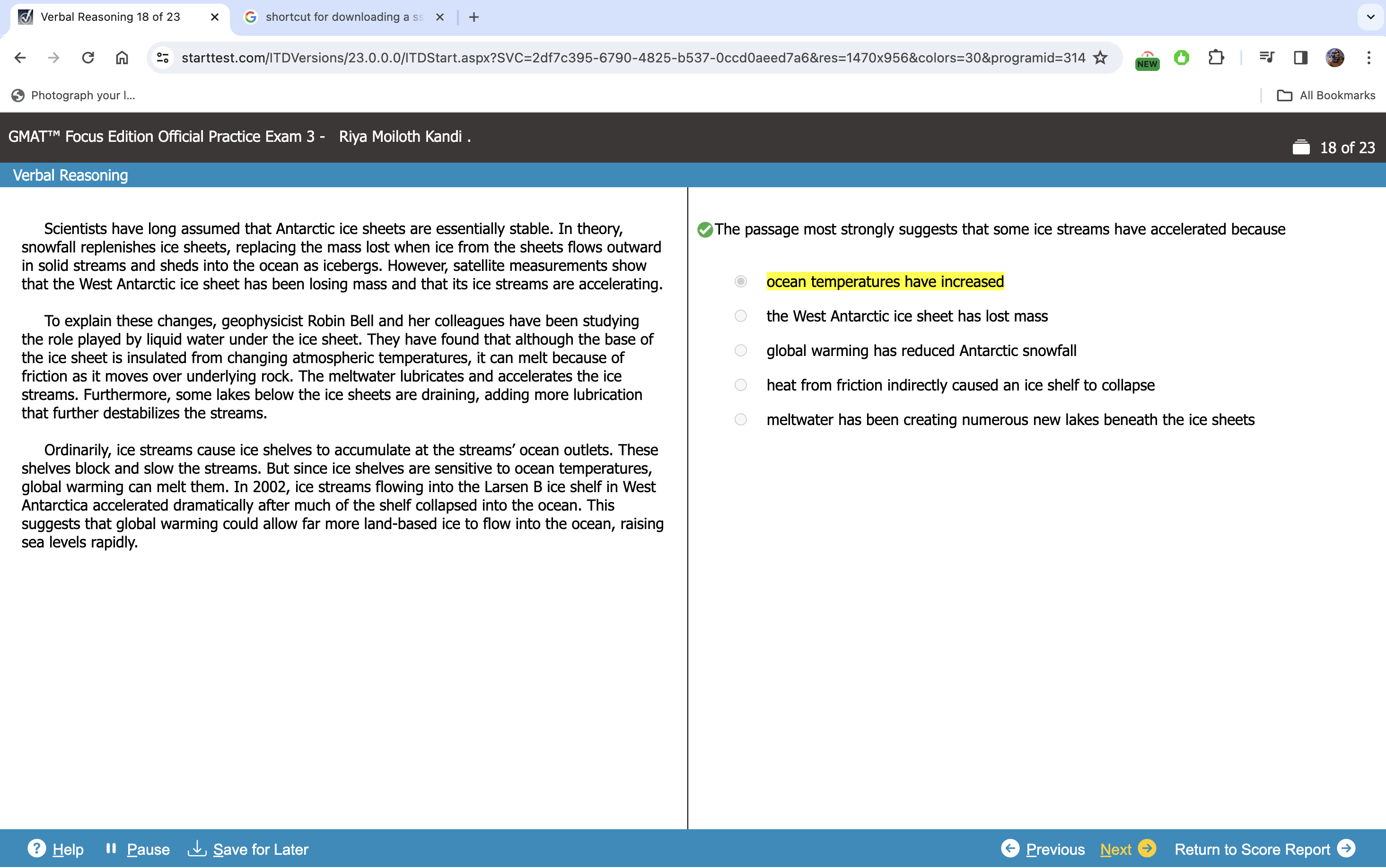This screenshot has height=868, width=1386.
Task: Open a new browser tab
Action: tap(474, 17)
